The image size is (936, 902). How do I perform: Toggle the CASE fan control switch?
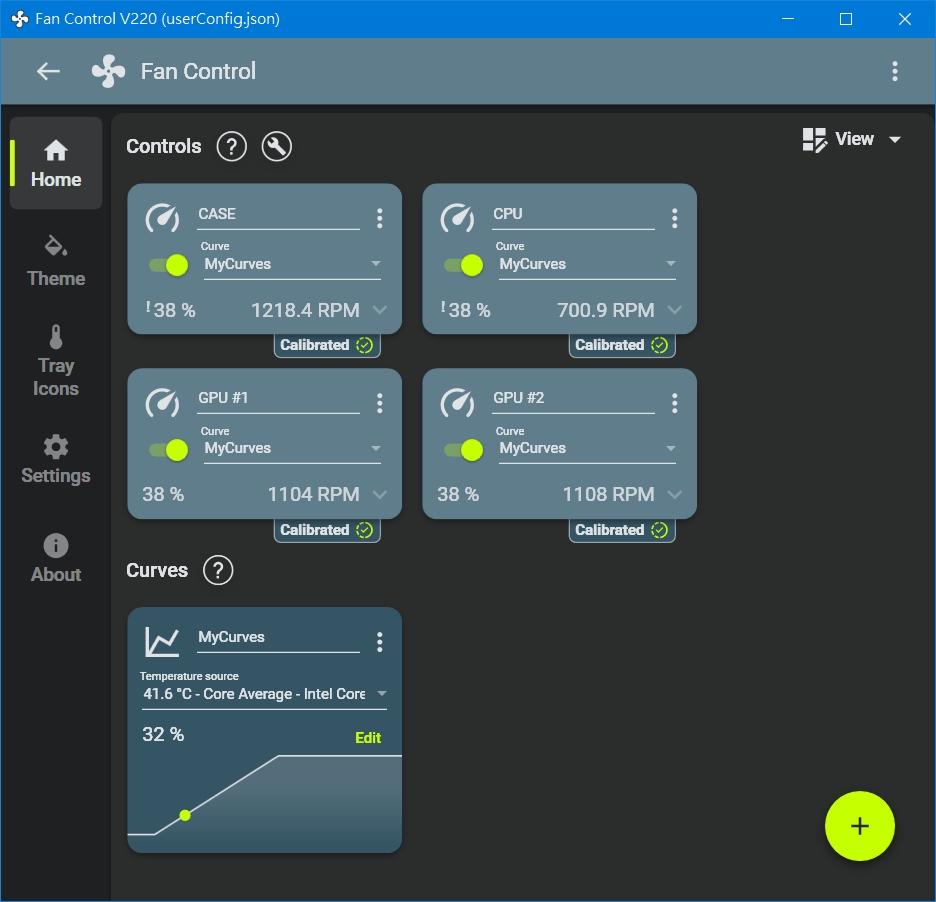tap(169, 265)
